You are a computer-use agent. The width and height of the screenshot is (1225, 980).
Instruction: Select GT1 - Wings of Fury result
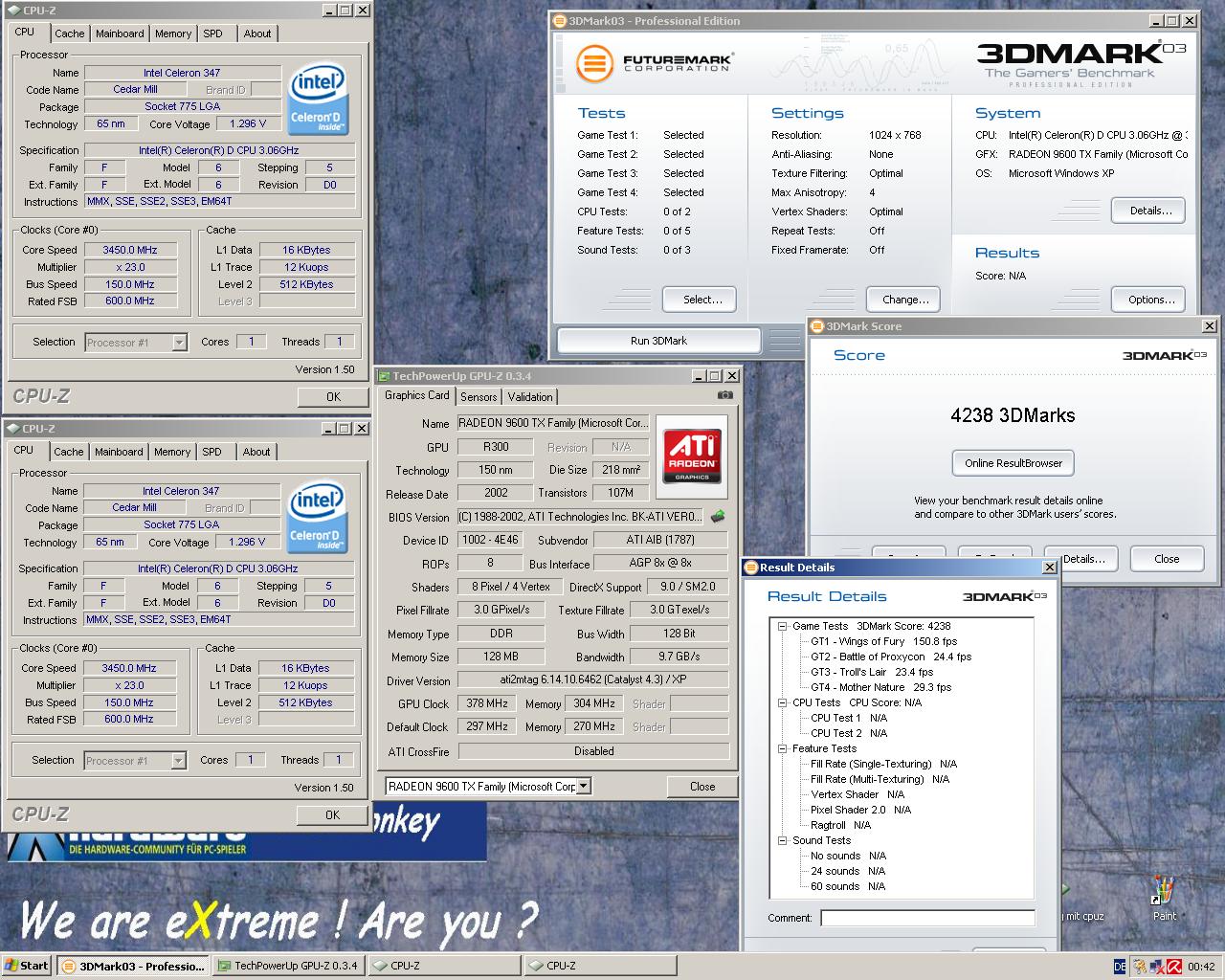883,641
